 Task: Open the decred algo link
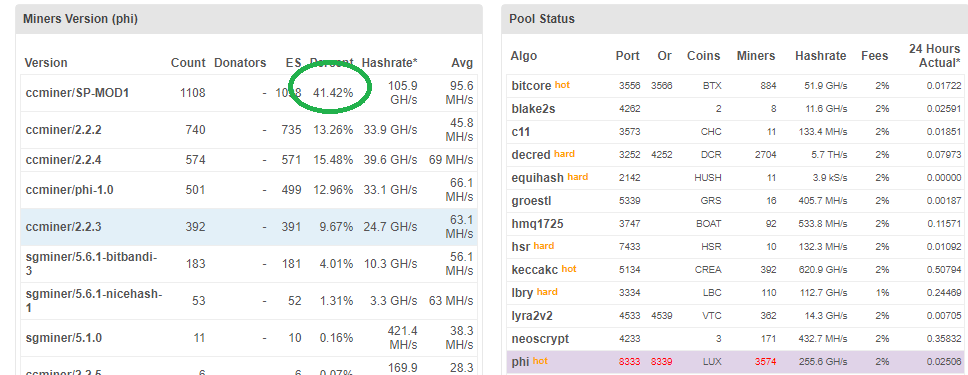pyautogui.click(x=531, y=154)
